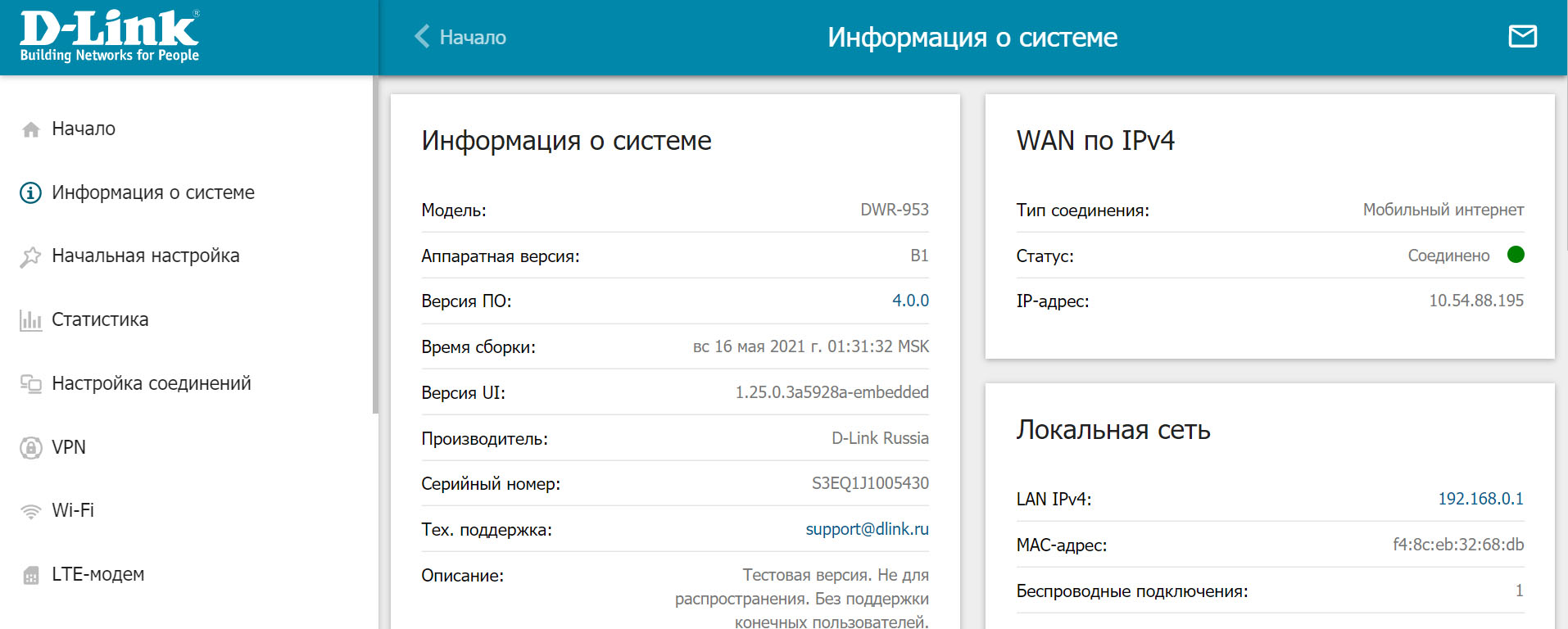
Task: Click the home icon in sidebar
Action: (31, 129)
